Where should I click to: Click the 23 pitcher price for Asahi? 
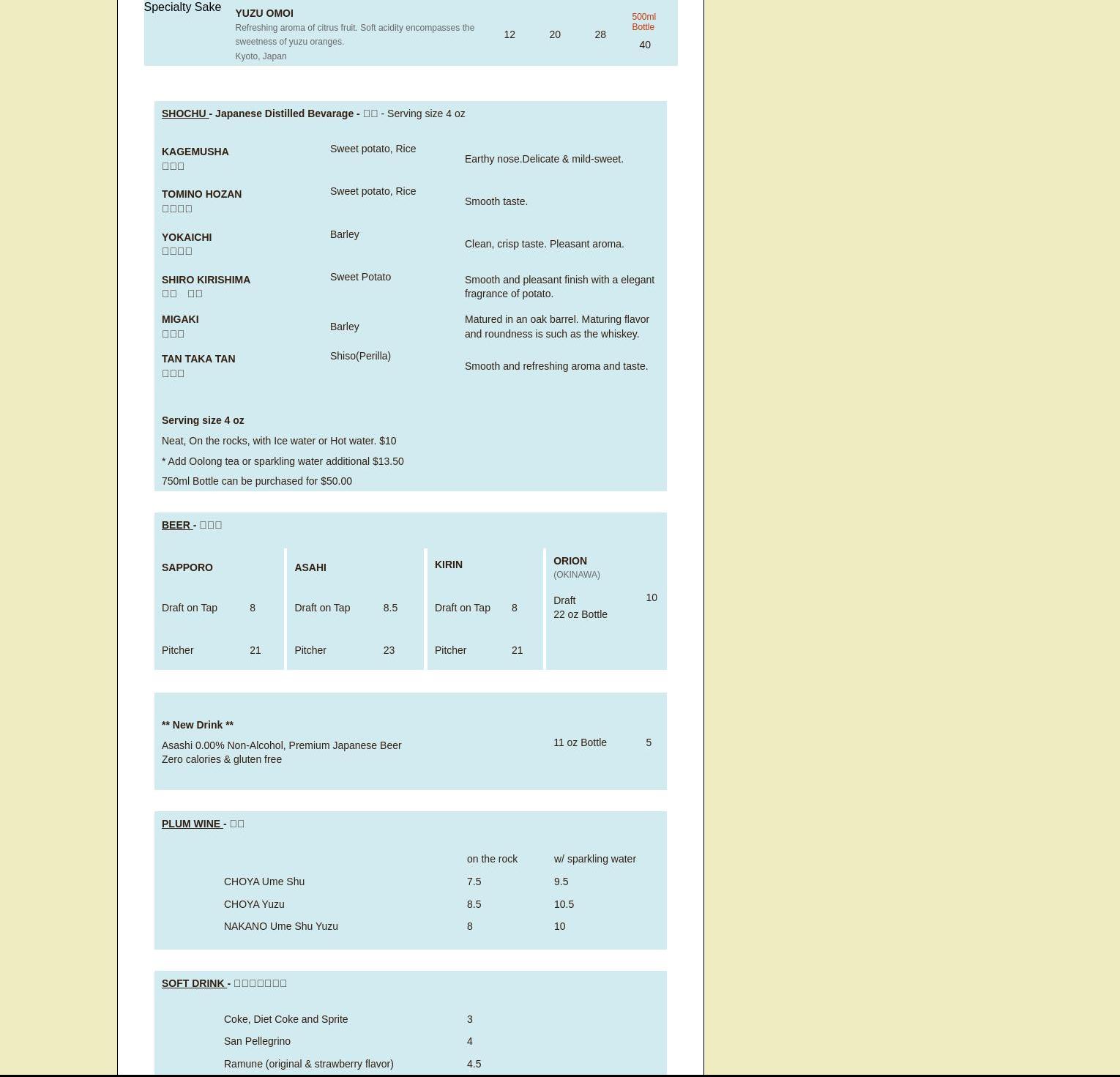point(389,650)
